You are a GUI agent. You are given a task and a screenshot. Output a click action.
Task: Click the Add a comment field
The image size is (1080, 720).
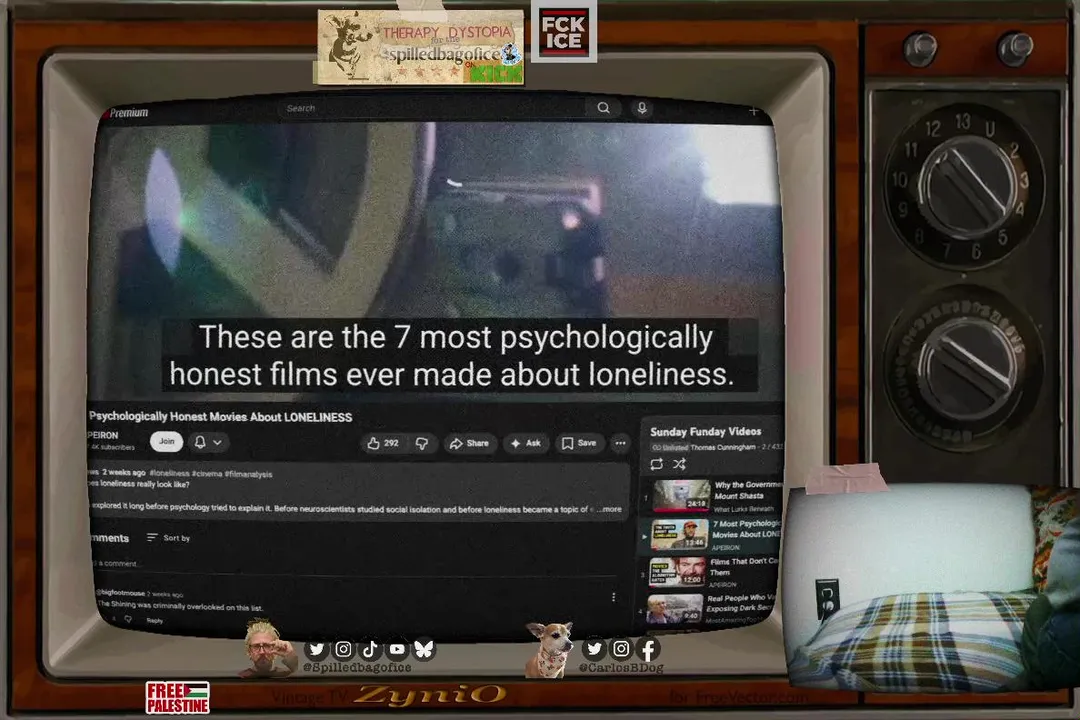[x=355, y=564]
